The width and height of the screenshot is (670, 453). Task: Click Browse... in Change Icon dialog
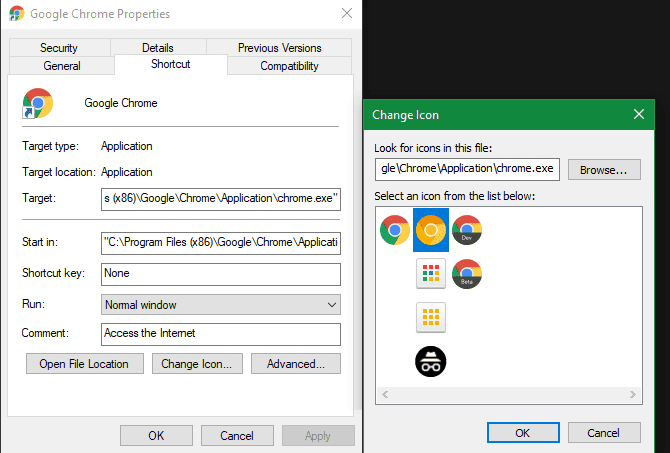pyautogui.click(x=604, y=170)
